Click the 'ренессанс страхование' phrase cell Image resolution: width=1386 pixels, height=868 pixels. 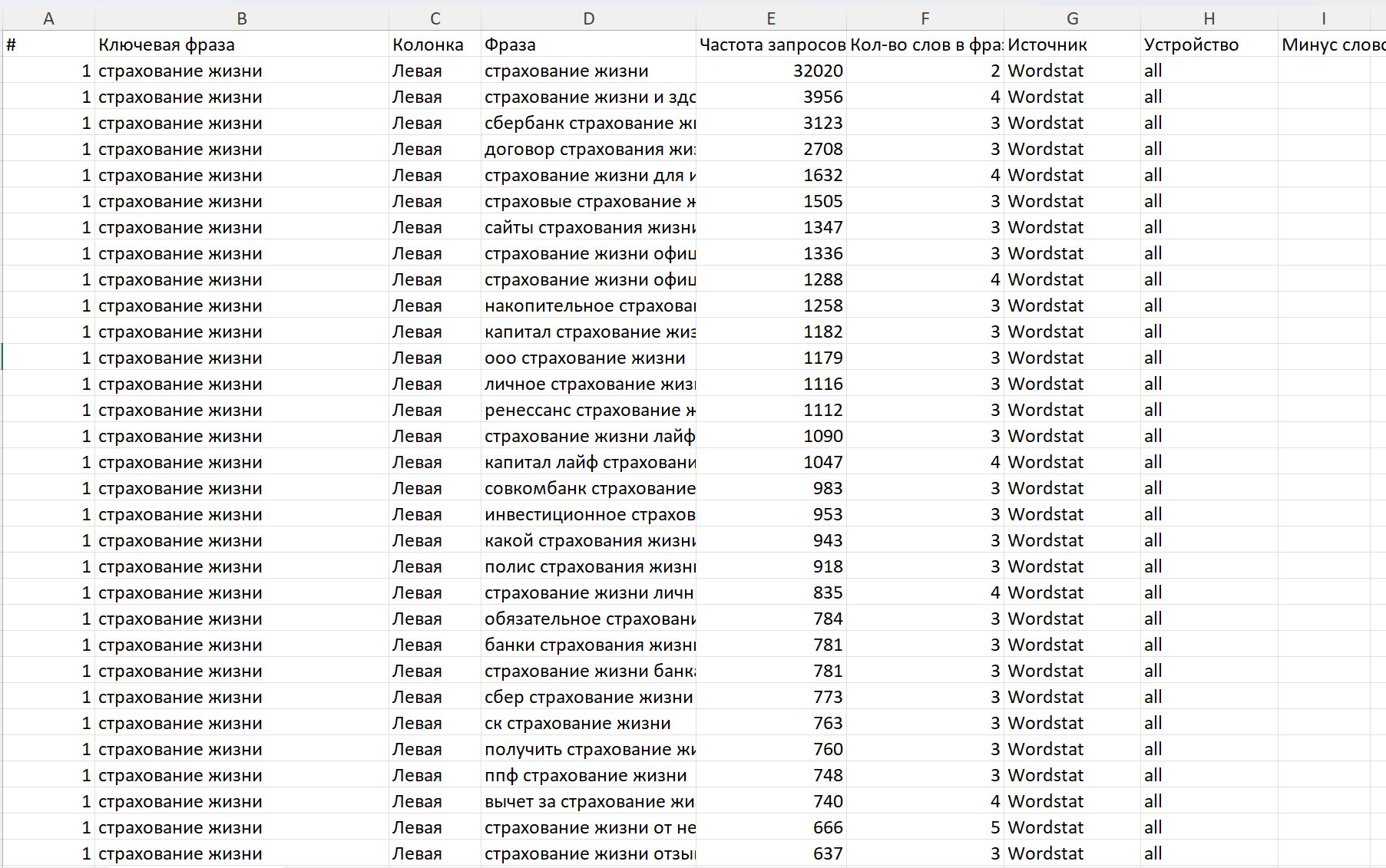point(588,410)
